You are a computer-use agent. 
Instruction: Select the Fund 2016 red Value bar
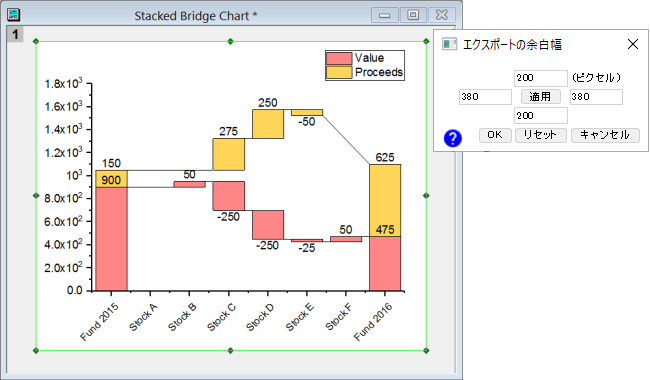click(x=385, y=264)
